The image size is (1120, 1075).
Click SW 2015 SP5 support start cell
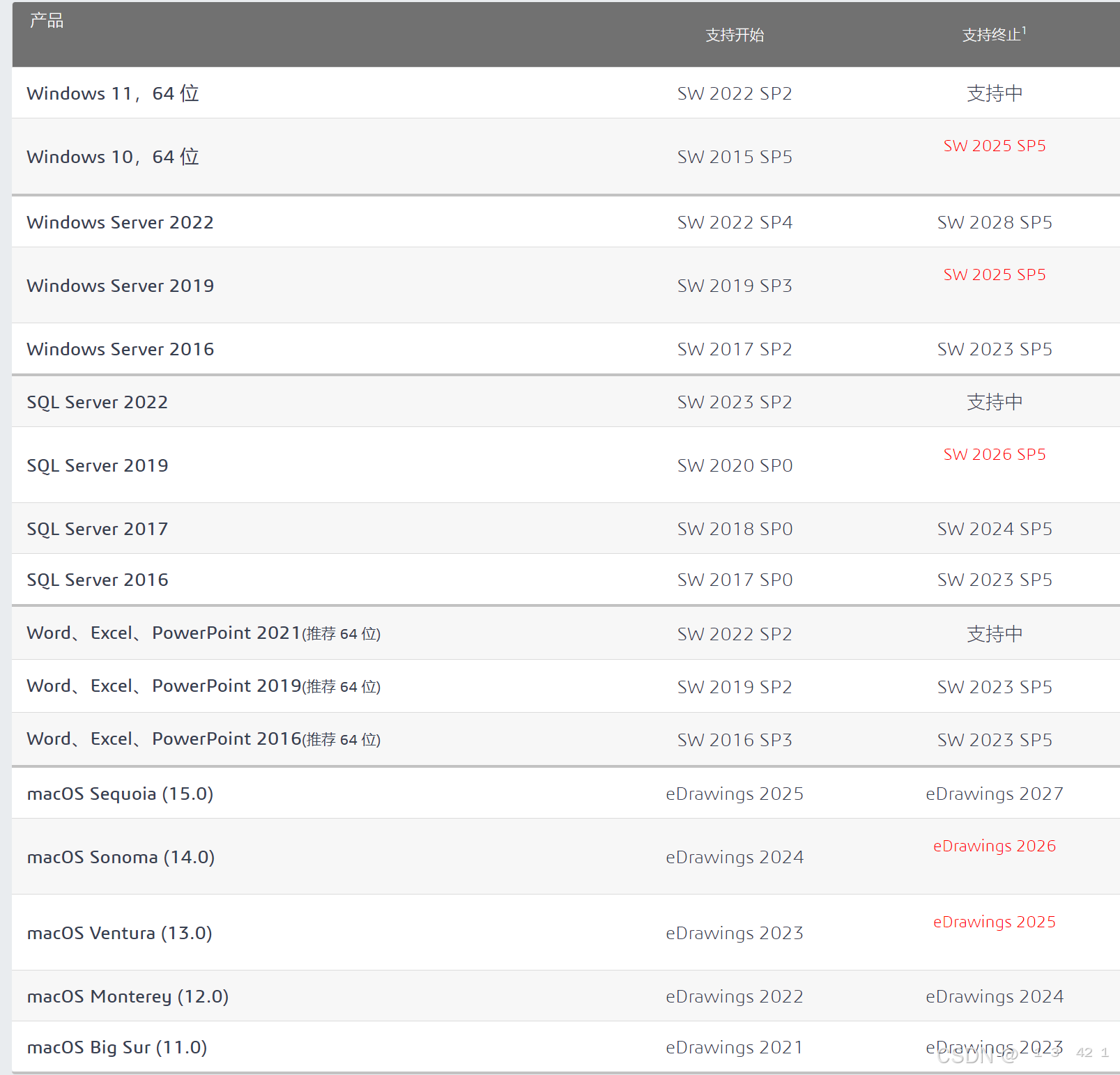tap(735, 157)
